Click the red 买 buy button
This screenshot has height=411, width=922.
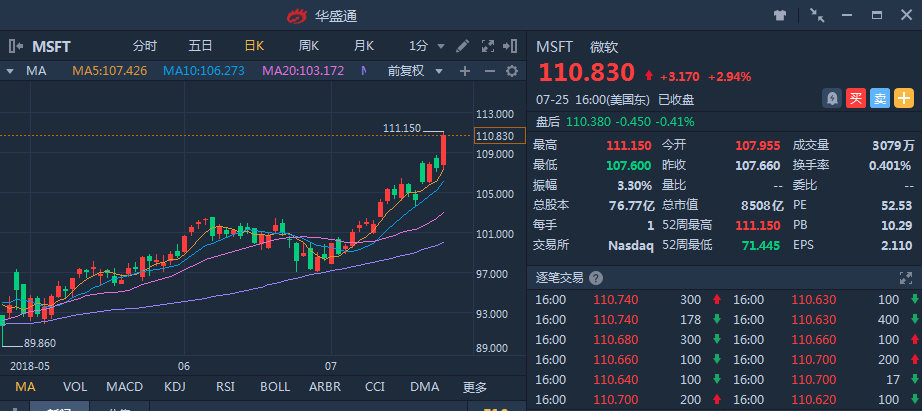[856, 98]
